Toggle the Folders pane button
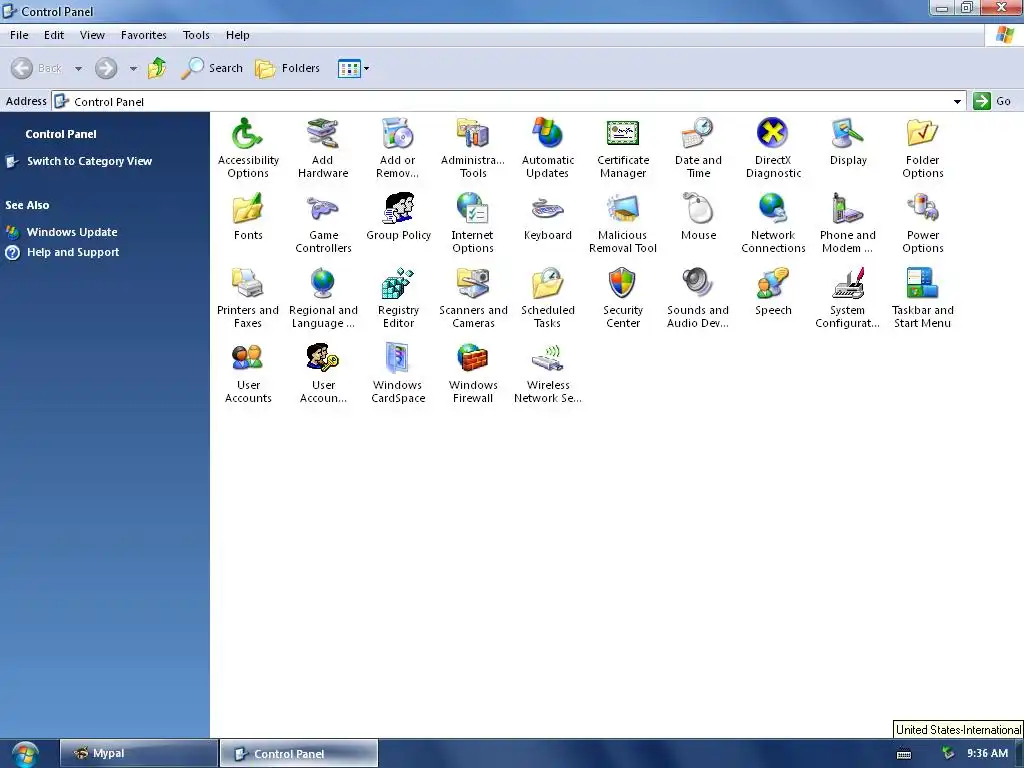Viewport: 1024px width, 768px height. (x=287, y=68)
